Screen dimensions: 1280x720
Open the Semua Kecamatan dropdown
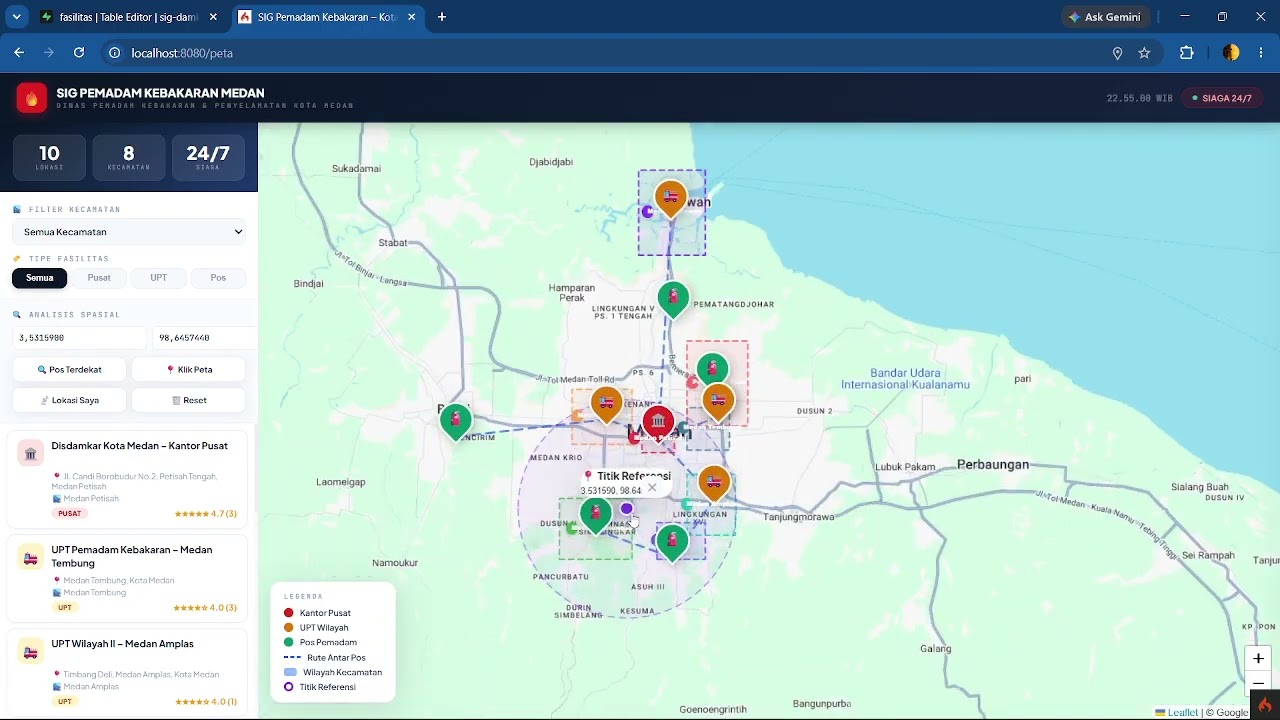129,232
